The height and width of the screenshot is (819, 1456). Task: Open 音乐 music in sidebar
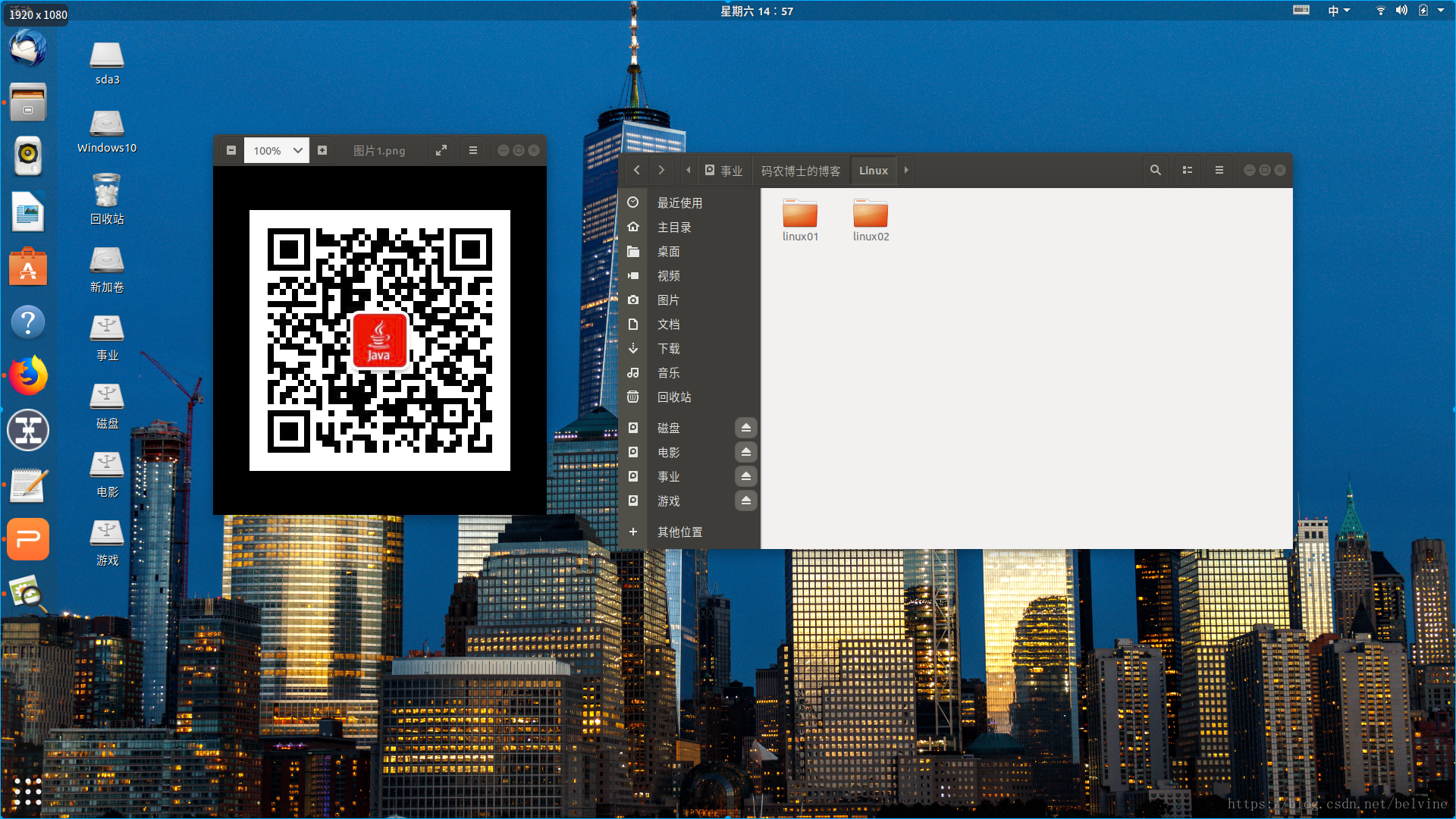(x=689, y=372)
